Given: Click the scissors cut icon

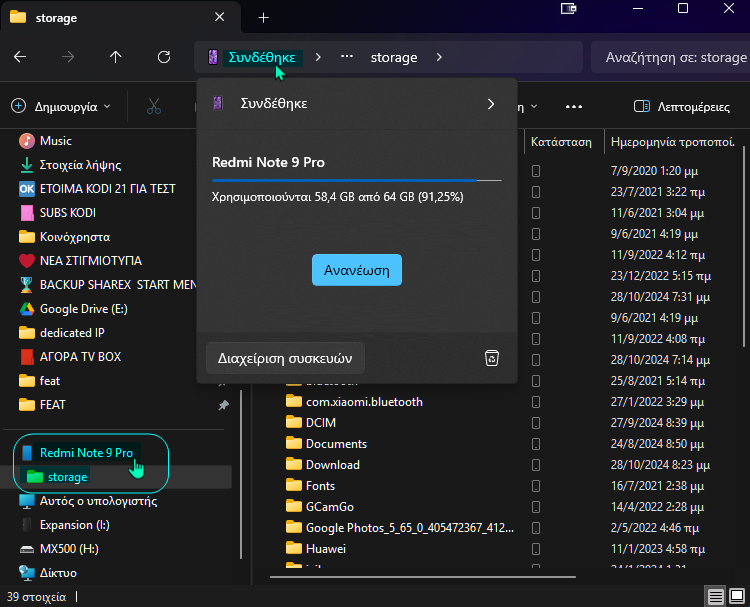Looking at the screenshot, I should tap(154, 106).
